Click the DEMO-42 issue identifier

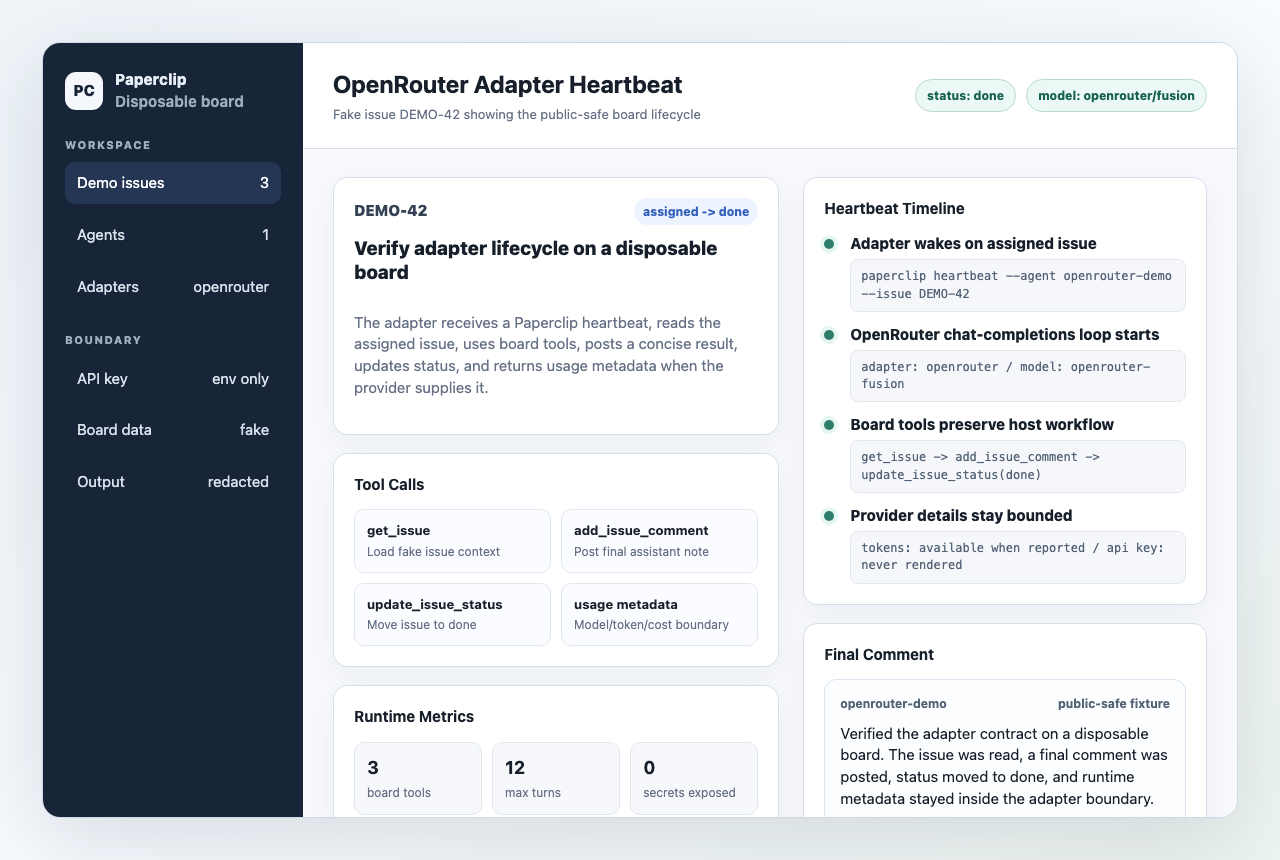tap(391, 211)
